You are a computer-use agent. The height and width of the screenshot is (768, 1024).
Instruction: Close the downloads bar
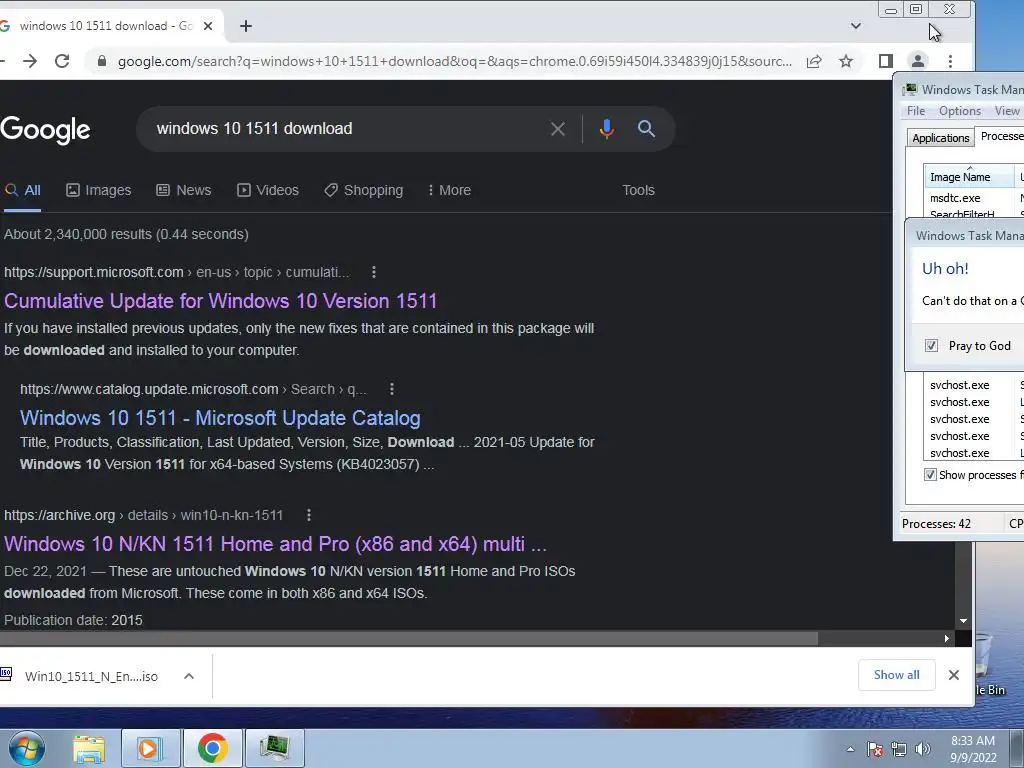pos(953,675)
